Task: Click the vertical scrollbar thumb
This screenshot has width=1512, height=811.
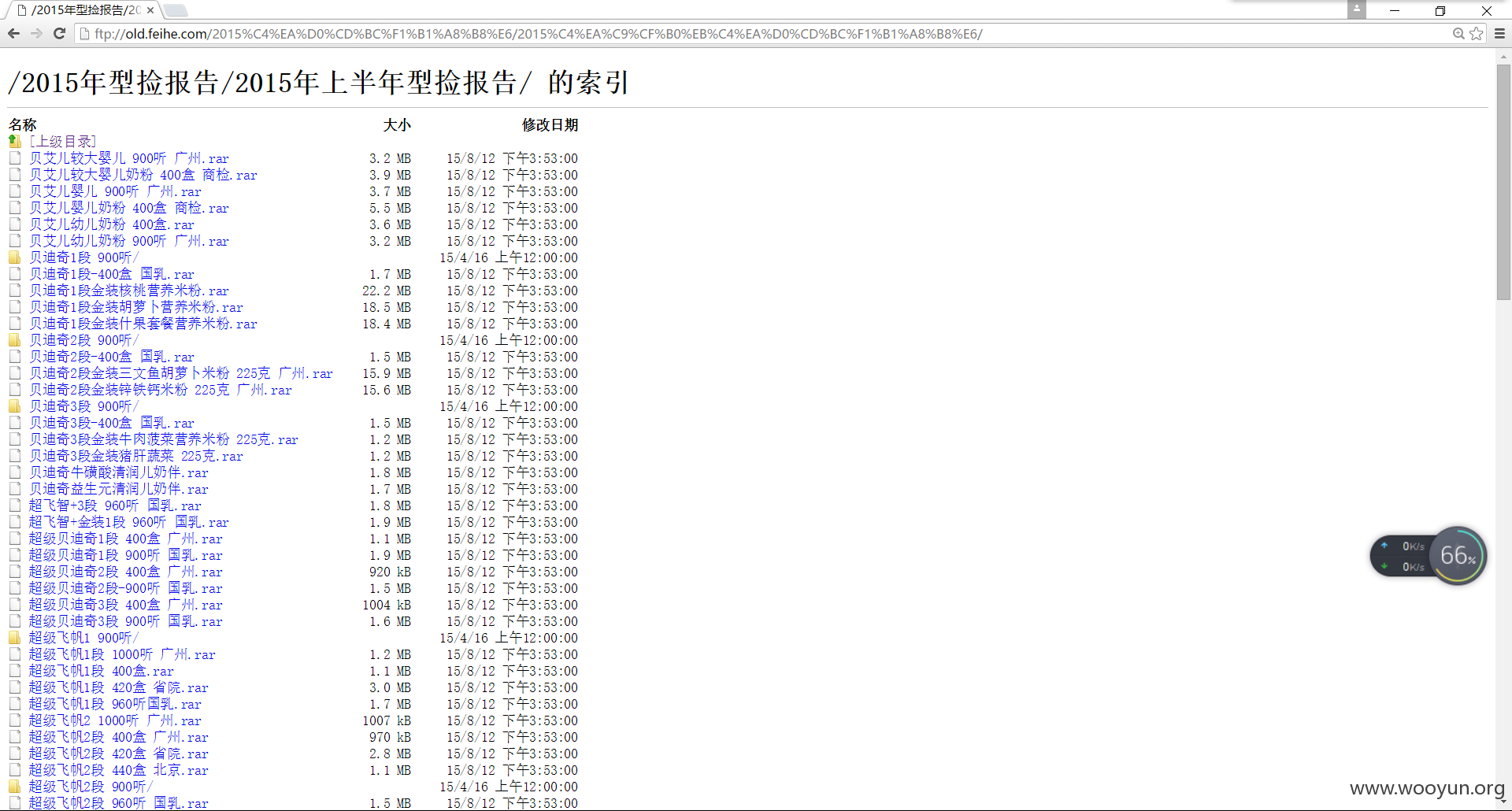Action: 1503,182
